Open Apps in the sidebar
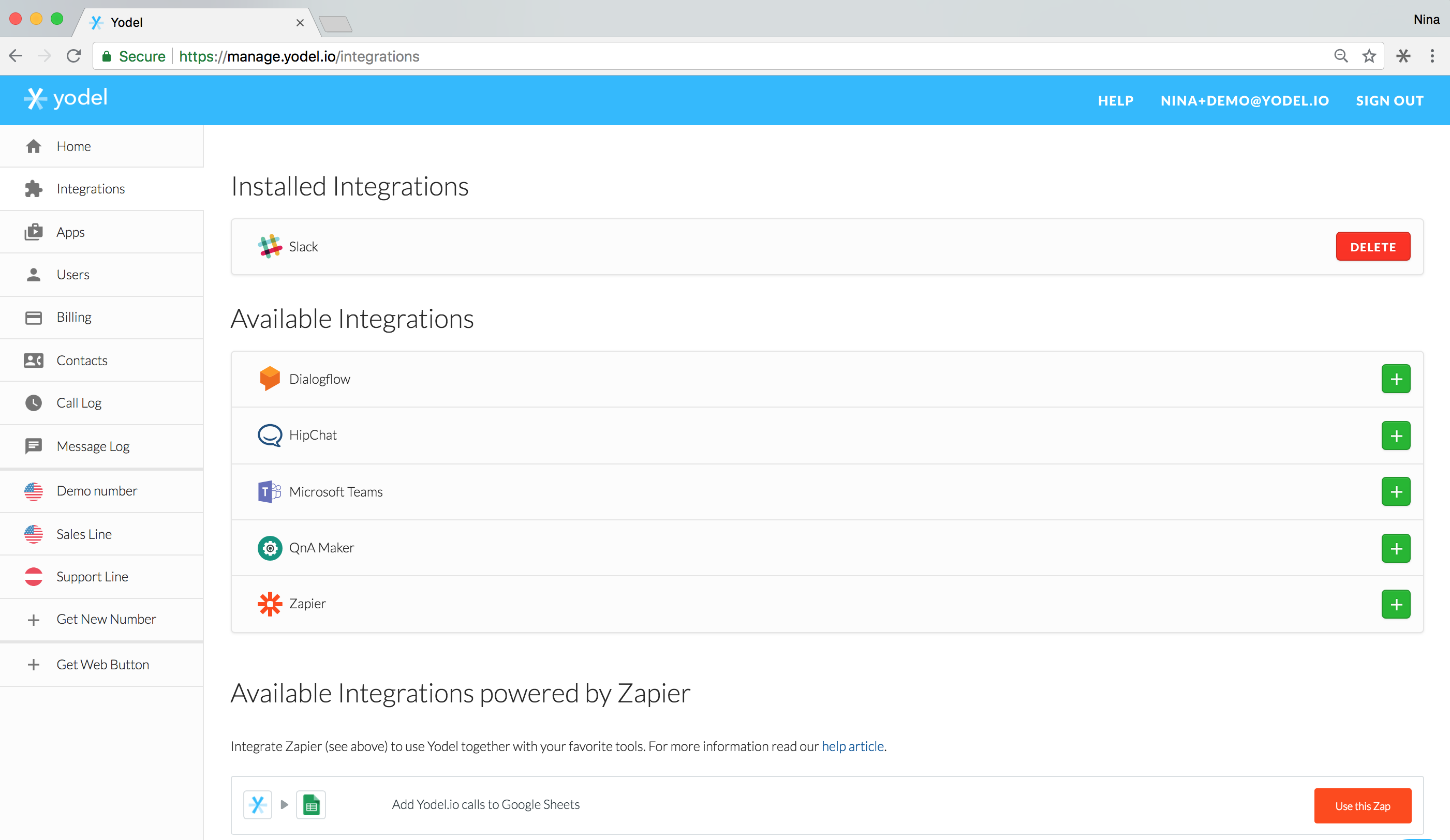Image resolution: width=1450 pixels, height=840 pixels. tap(101, 232)
